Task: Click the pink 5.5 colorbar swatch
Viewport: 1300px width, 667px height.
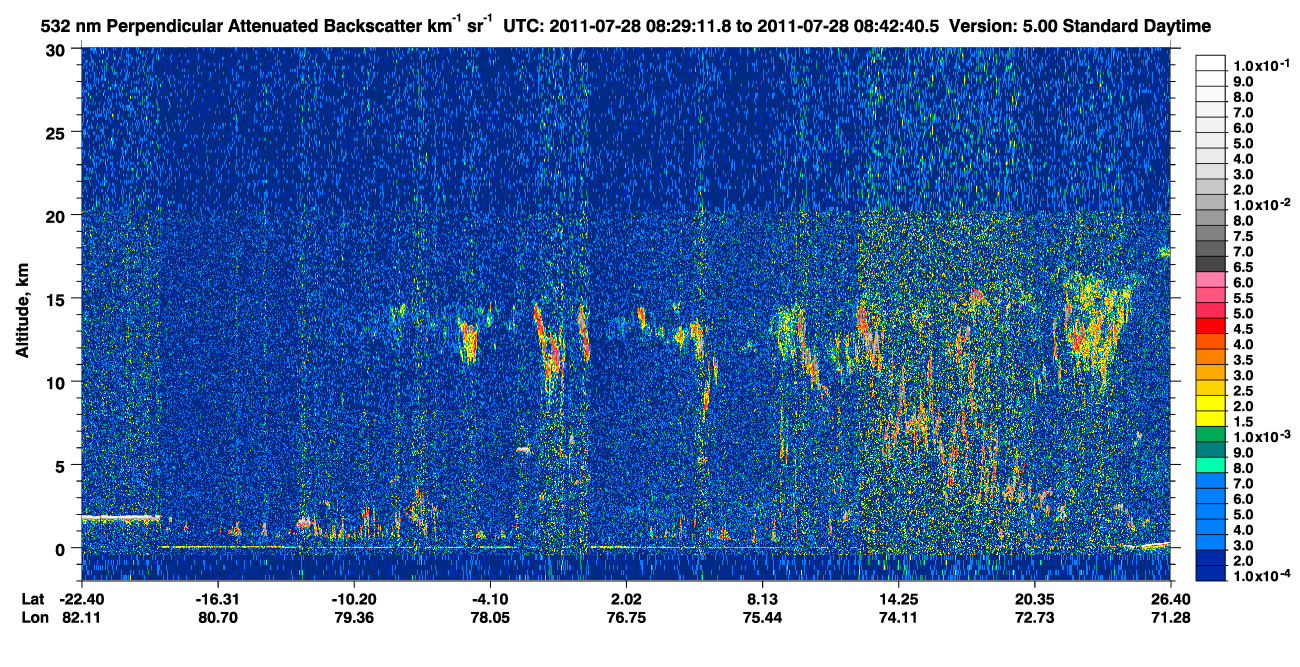Action: point(1210,297)
